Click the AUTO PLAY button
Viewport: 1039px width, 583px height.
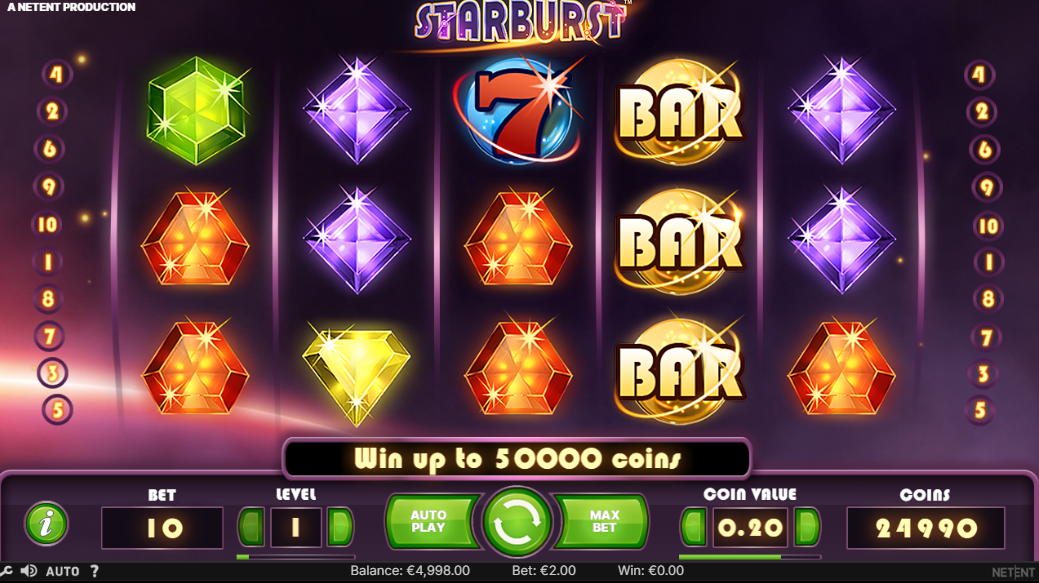point(431,521)
